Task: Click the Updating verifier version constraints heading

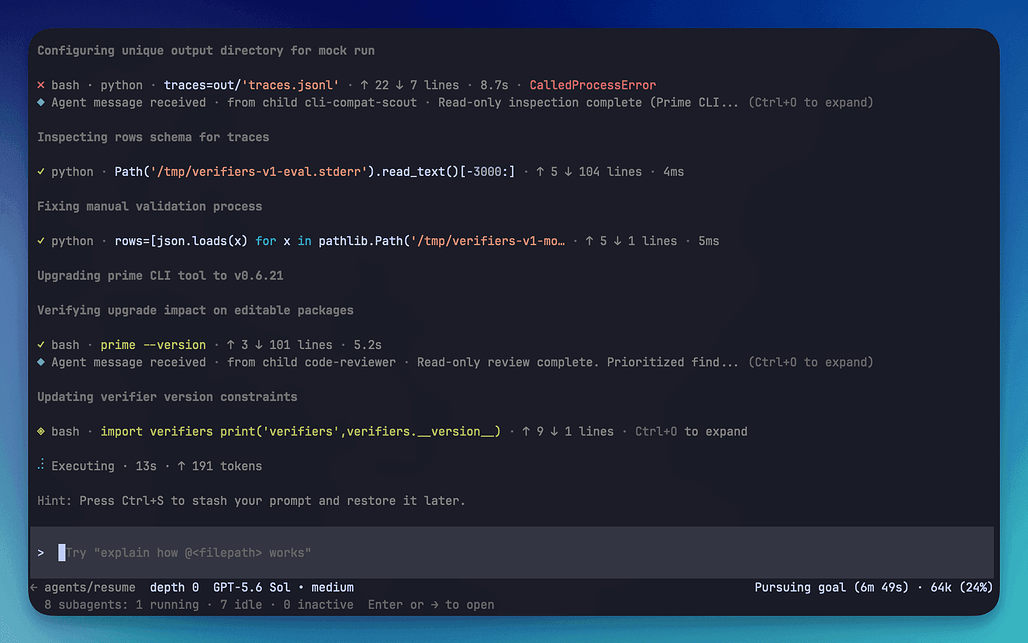Action: 167,397
